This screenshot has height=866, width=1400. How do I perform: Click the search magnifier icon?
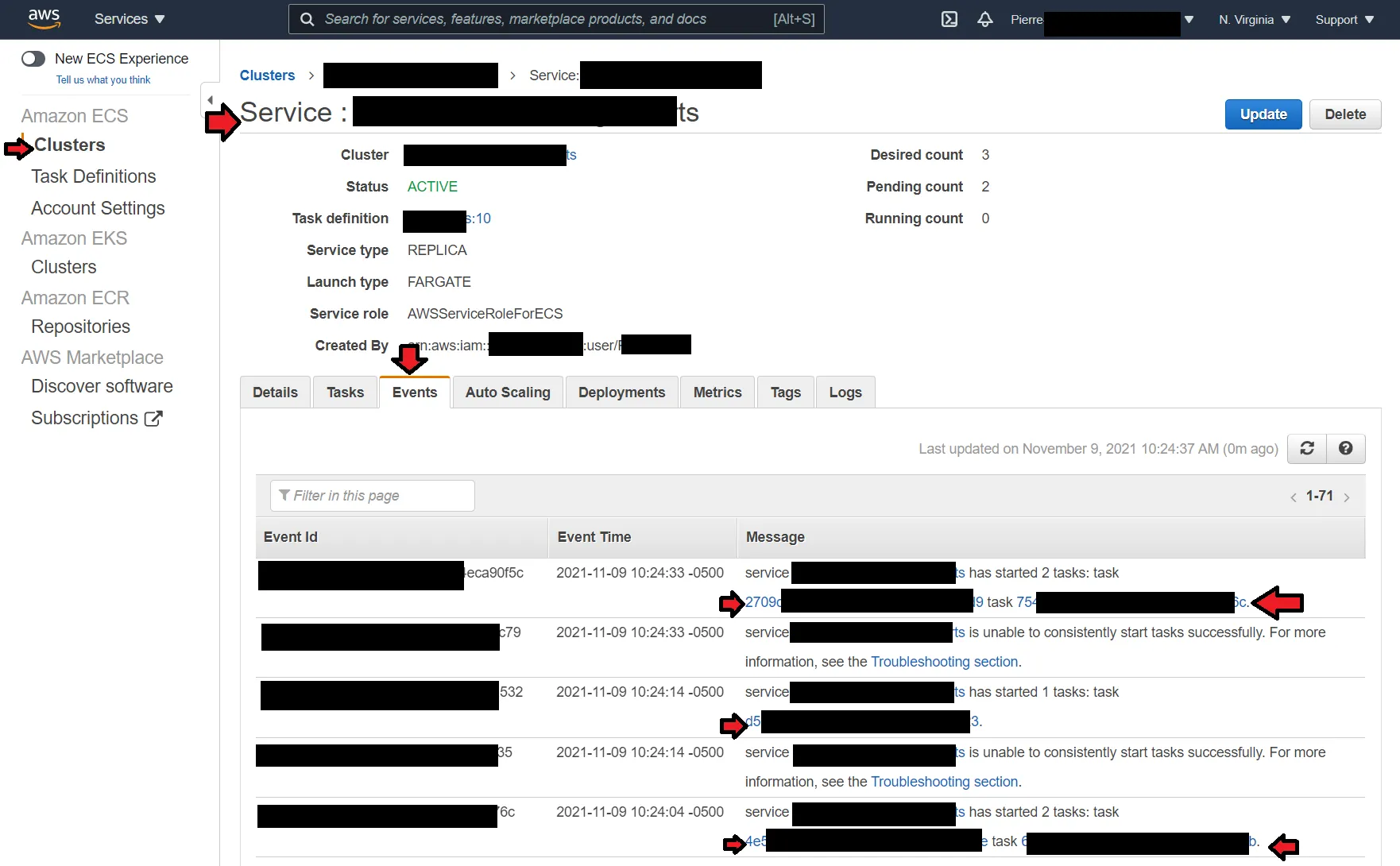pyautogui.click(x=307, y=19)
